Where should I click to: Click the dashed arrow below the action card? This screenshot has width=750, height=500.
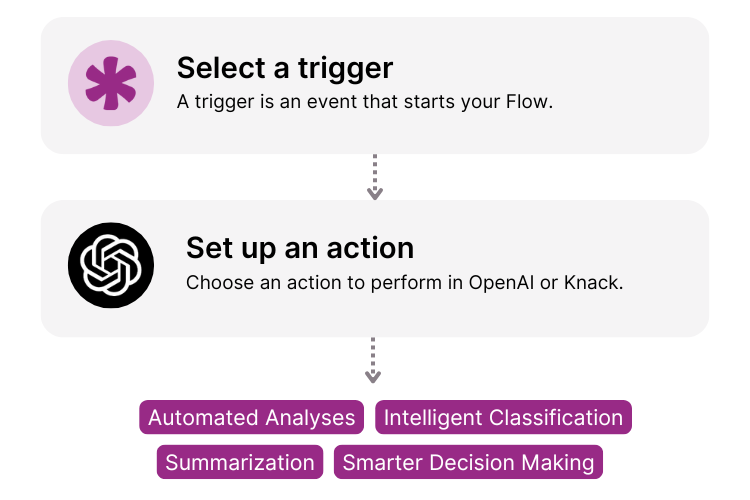pyautogui.click(x=373, y=360)
